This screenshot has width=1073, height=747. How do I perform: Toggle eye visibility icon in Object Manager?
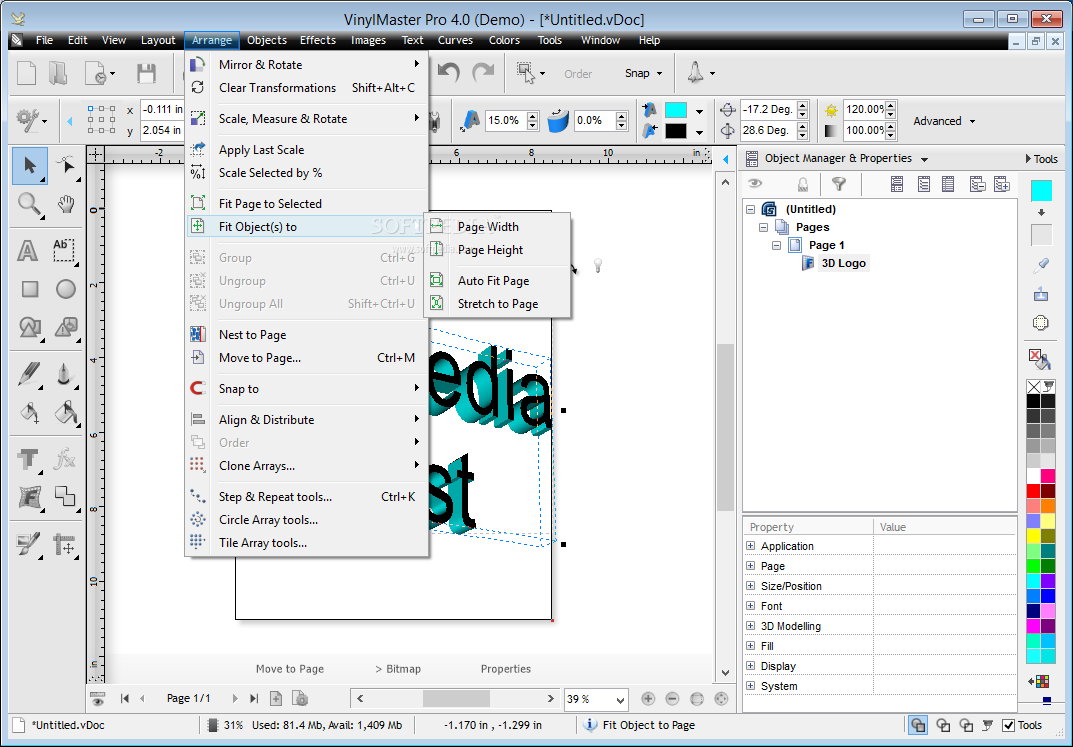point(755,183)
